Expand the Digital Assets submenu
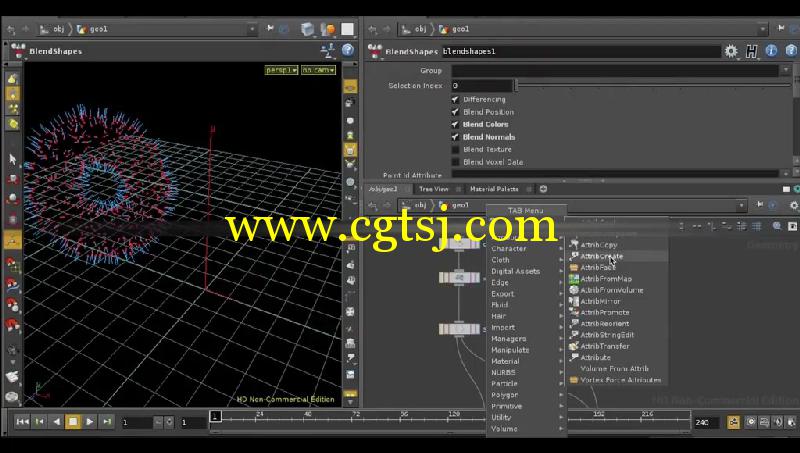Screen dimensions: 800x453 [x=527, y=271]
